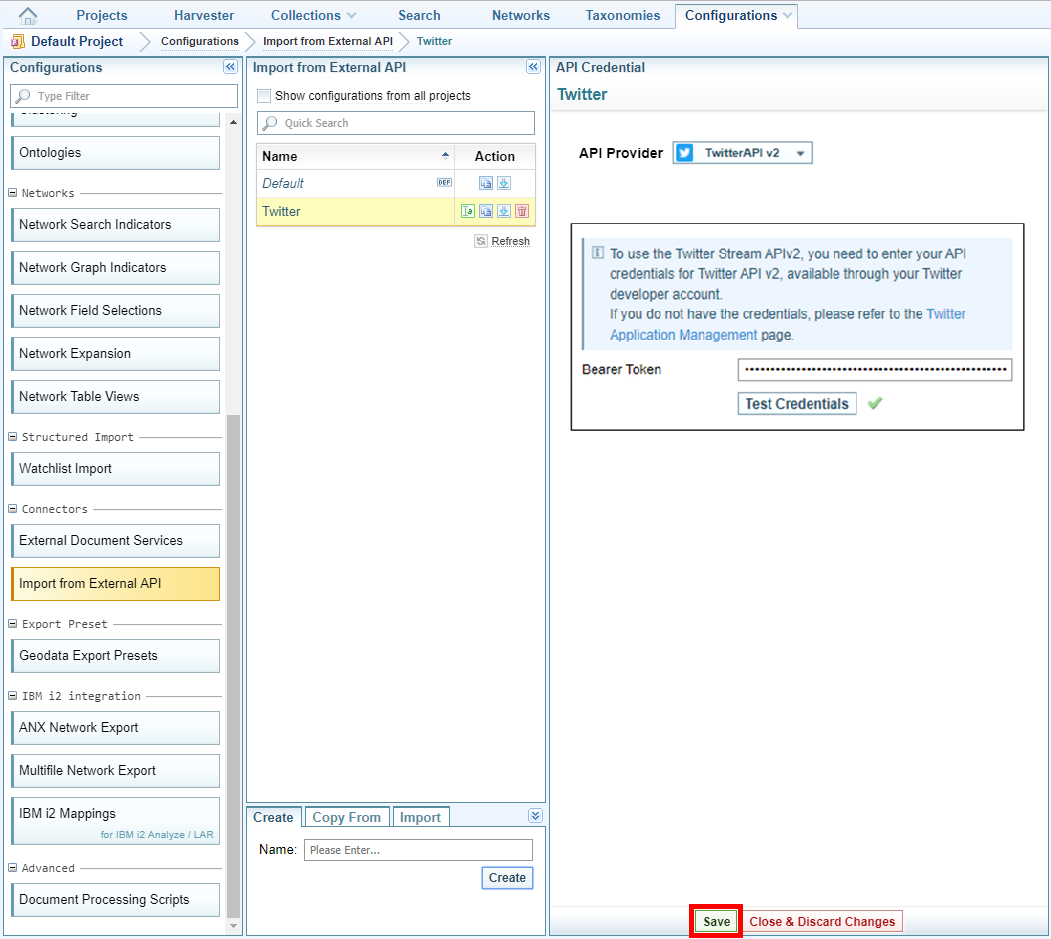Open the Harvester tab
Viewport: 1051px width, 939px height.
pyautogui.click(x=204, y=15)
